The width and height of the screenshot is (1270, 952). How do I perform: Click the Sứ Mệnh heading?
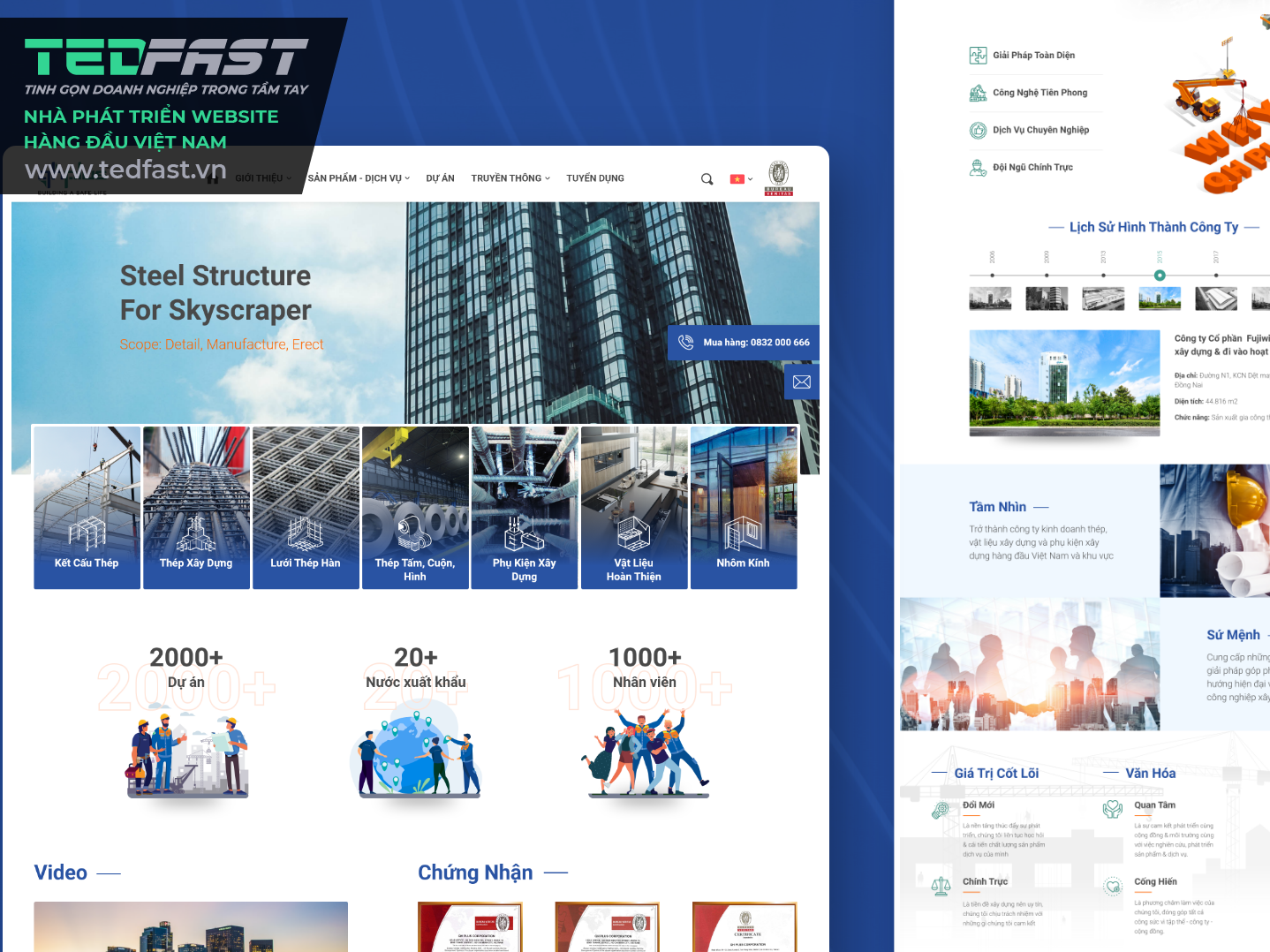pos(1233,635)
